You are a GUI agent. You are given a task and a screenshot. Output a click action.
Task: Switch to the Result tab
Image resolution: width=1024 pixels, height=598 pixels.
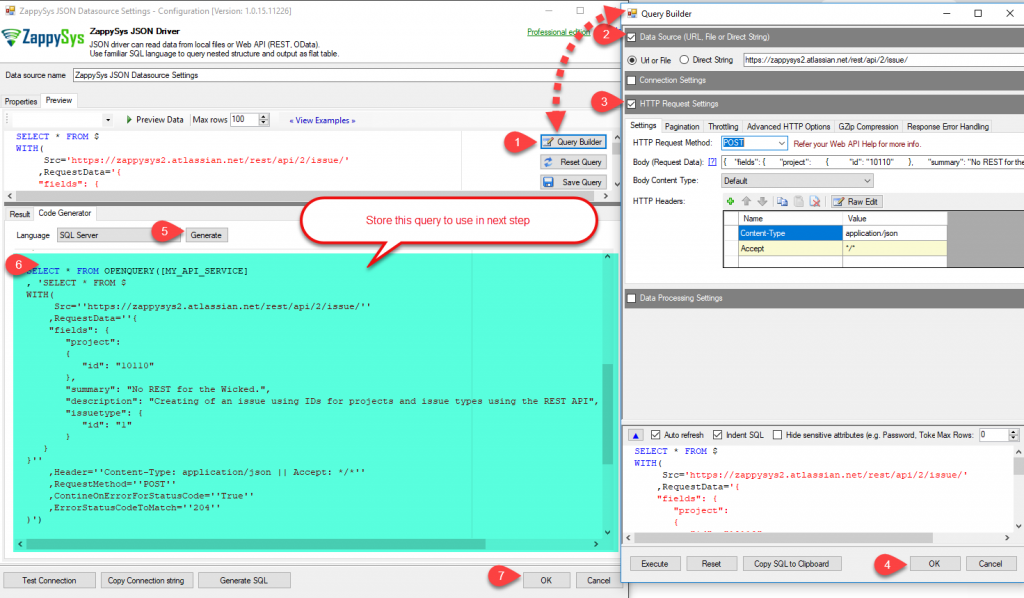20,214
